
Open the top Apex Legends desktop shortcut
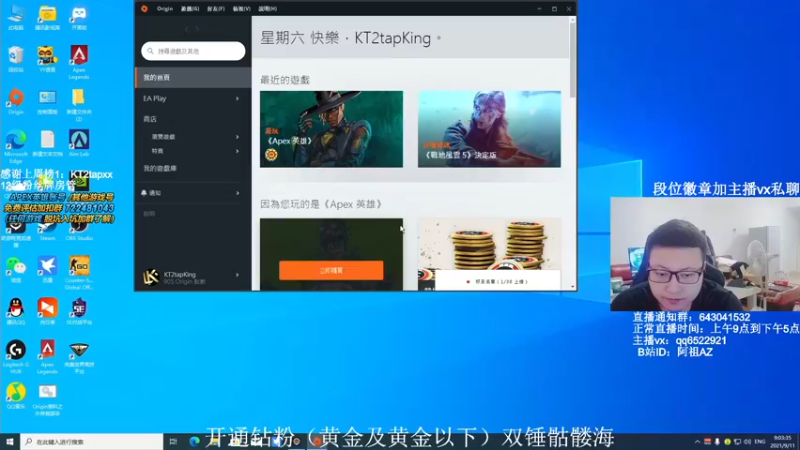(x=79, y=62)
